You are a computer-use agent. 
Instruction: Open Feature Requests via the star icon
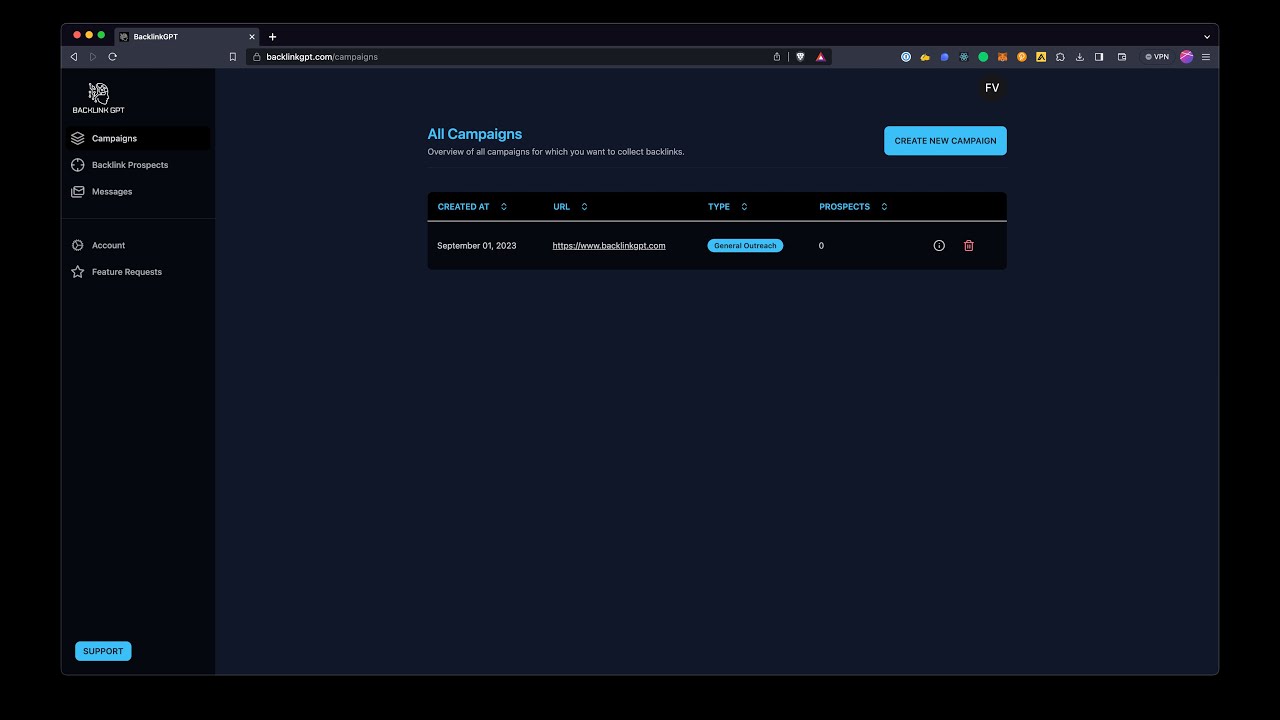(126, 271)
